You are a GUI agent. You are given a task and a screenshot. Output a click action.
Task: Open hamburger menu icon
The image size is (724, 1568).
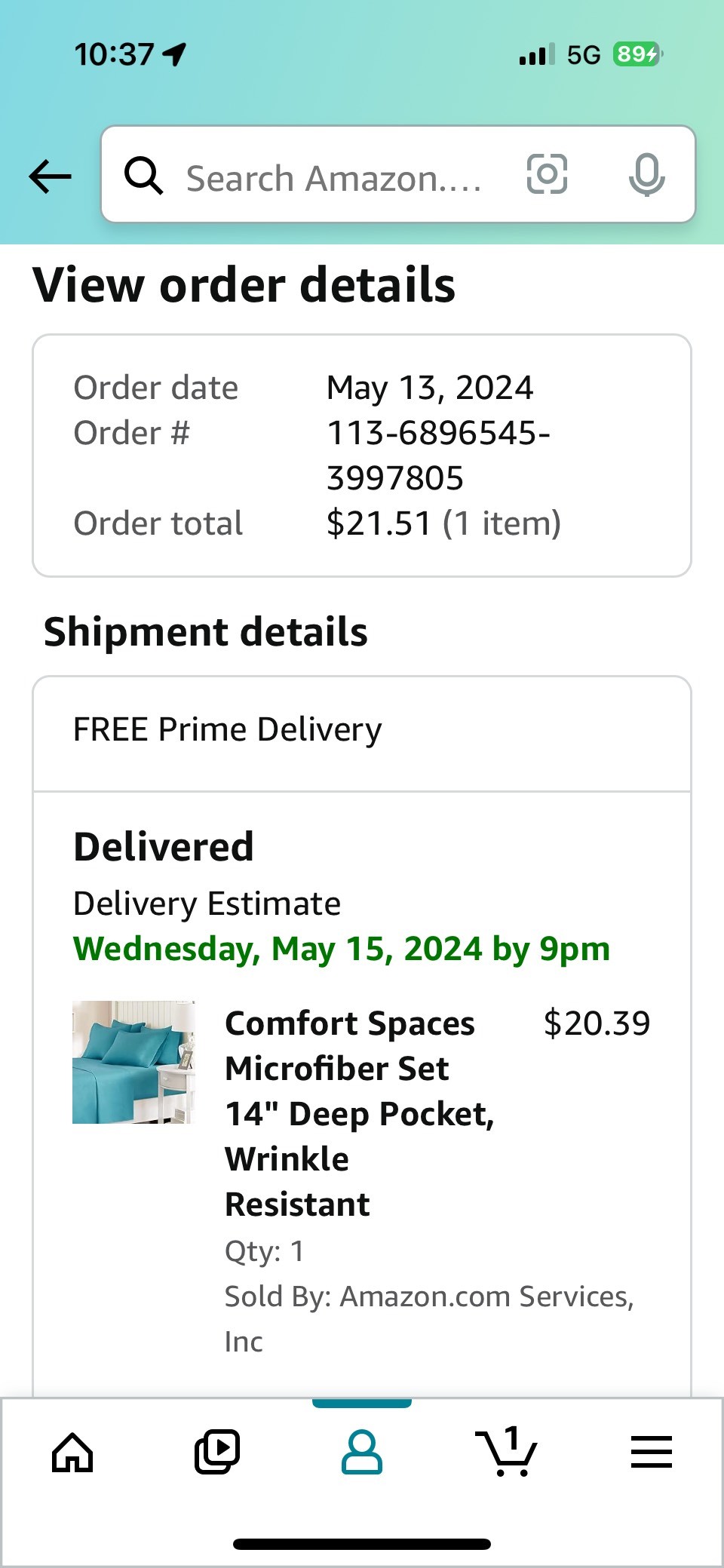651,1452
